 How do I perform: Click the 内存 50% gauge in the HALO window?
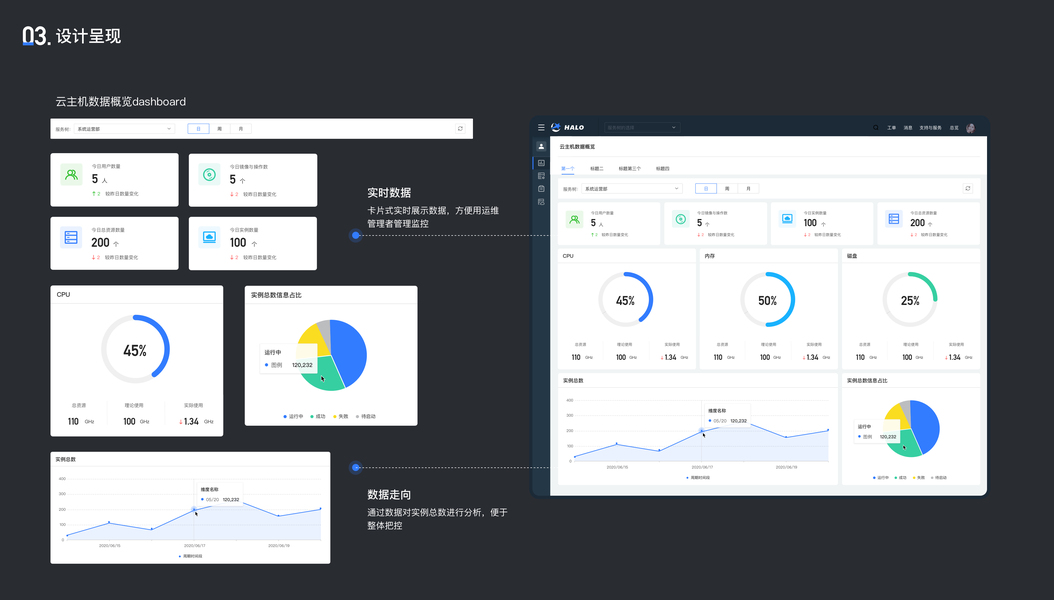(x=768, y=300)
